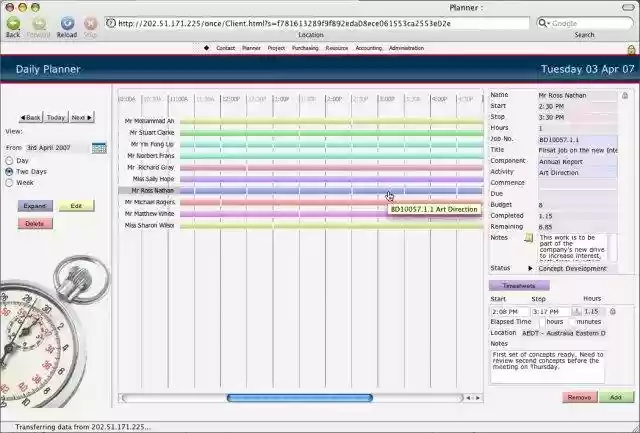Click the Location value AEDT - Australia Eastern

pyautogui.click(x=564, y=333)
